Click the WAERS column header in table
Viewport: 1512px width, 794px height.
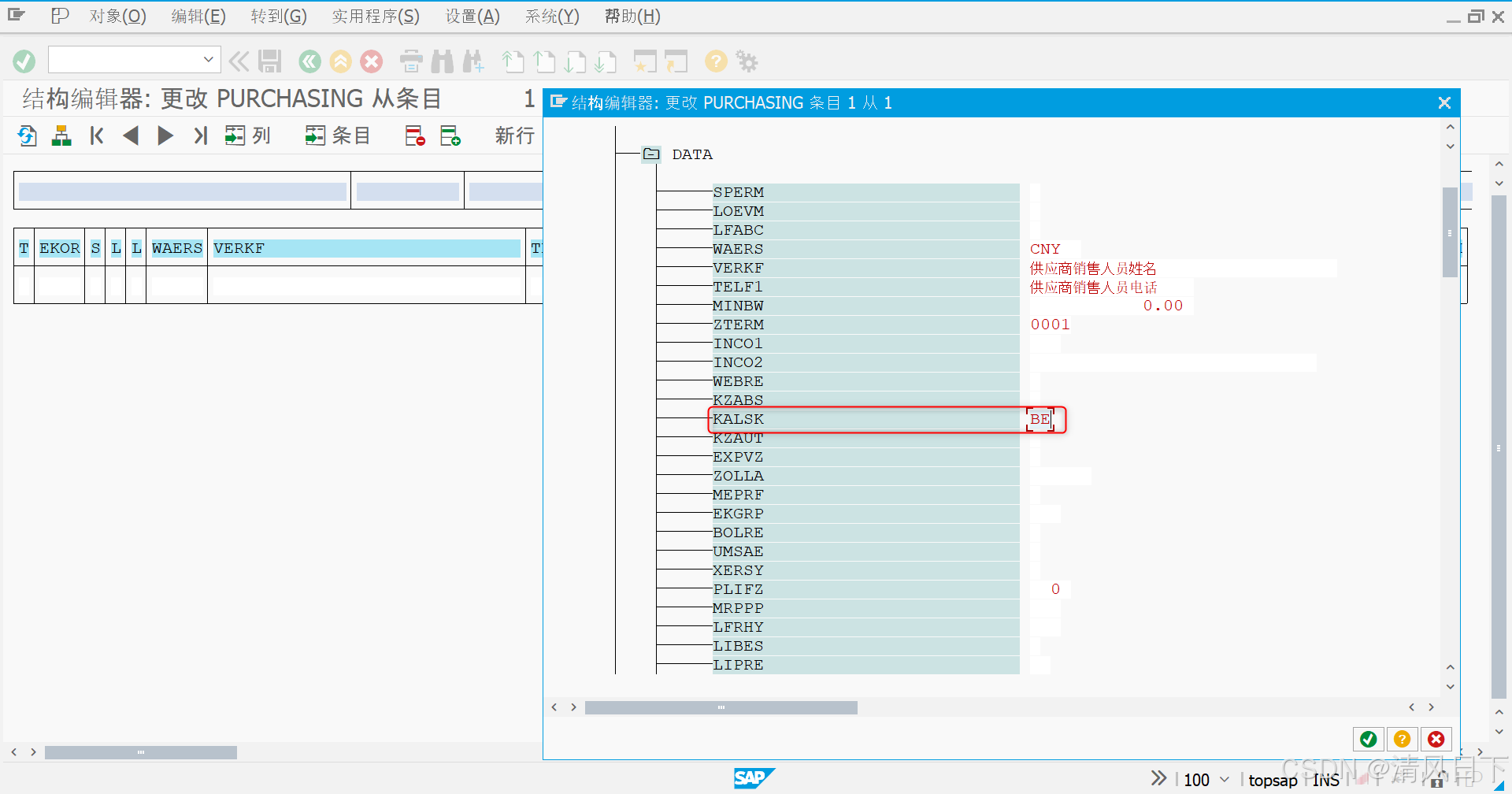point(177,248)
